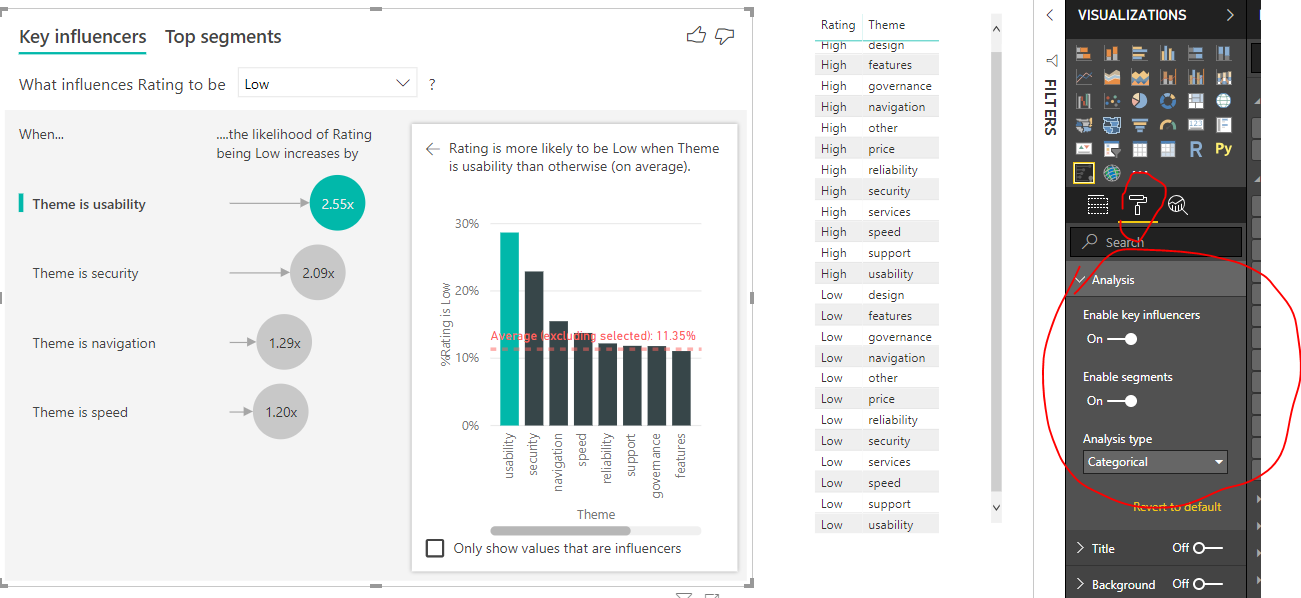Select the clustered bar chart visual
The image size is (1301, 598).
point(1140,53)
